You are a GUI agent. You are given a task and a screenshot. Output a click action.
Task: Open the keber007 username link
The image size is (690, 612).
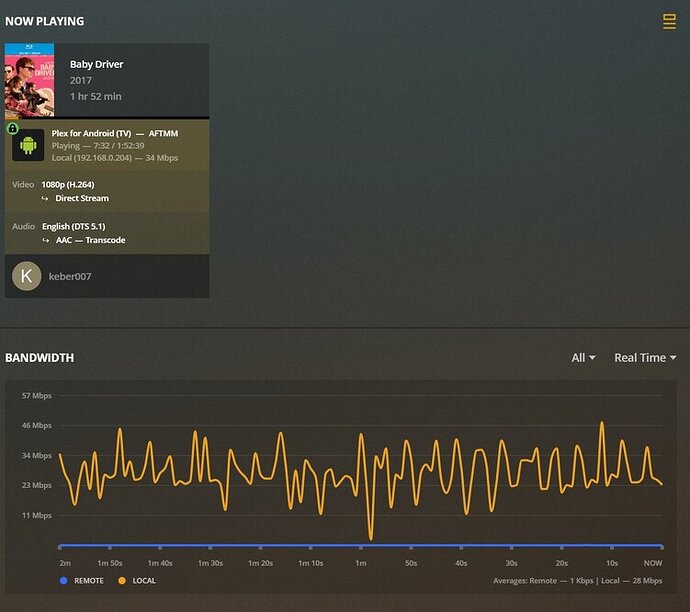[x=70, y=276]
